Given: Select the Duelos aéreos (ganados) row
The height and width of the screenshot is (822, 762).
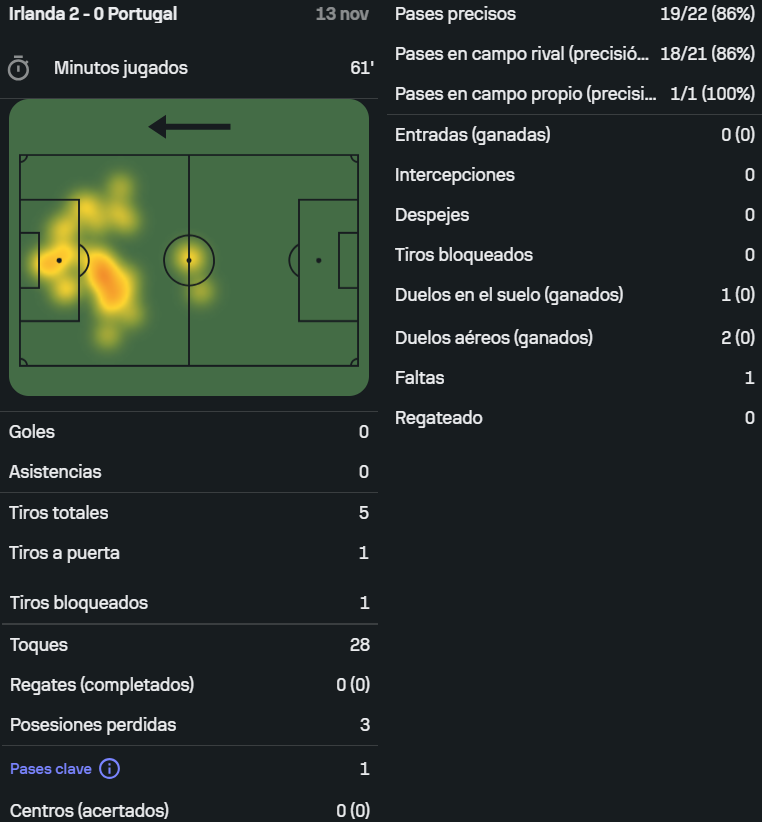Looking at the screenshot, I should 574,338.
